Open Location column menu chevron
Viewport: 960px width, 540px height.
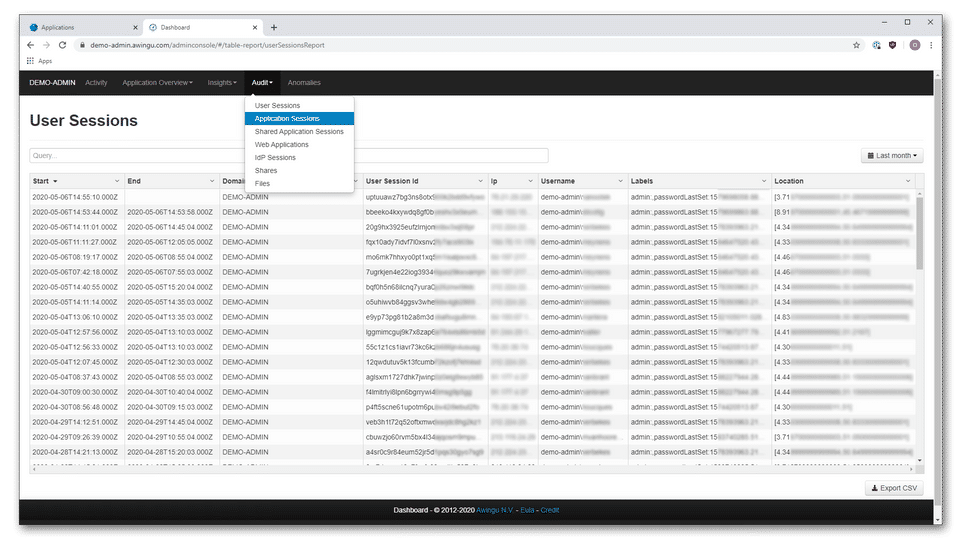(x=908, y=181)
